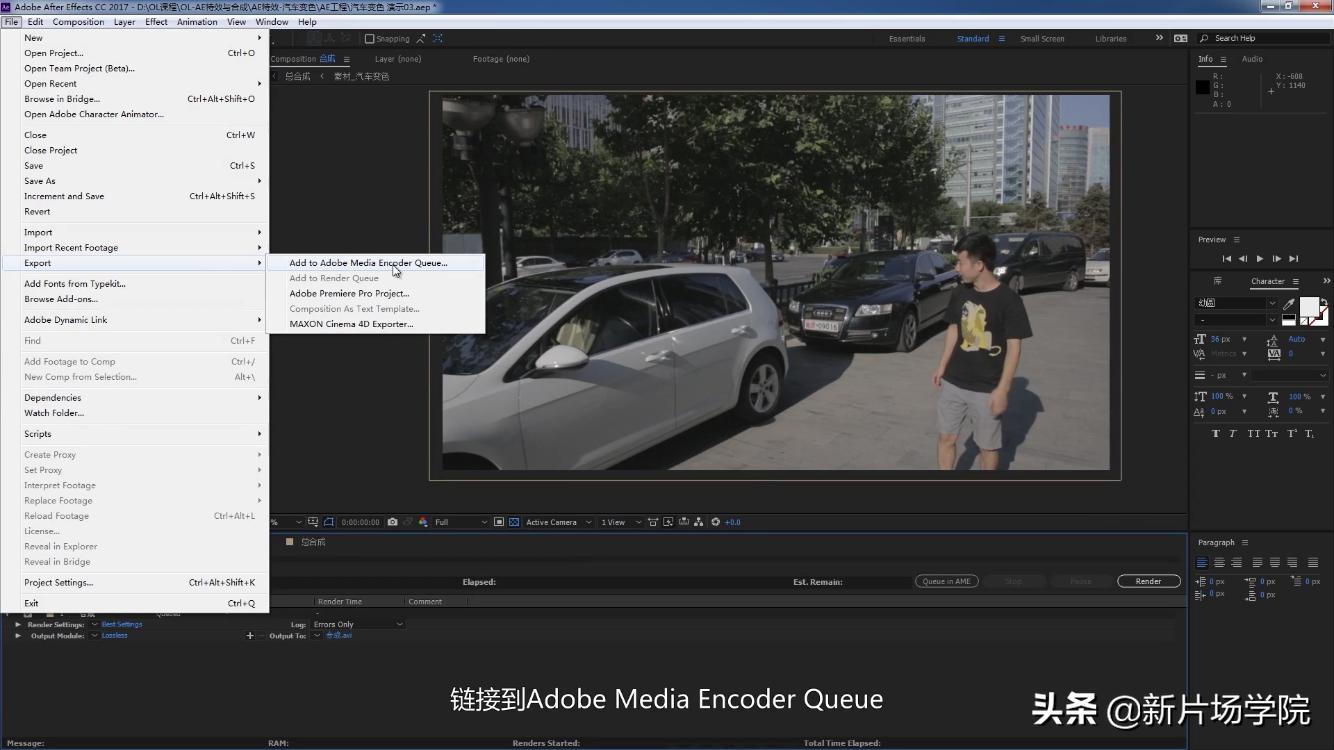
Task: Toggle the Region of Interest button
Action: [x=499, y=522]
